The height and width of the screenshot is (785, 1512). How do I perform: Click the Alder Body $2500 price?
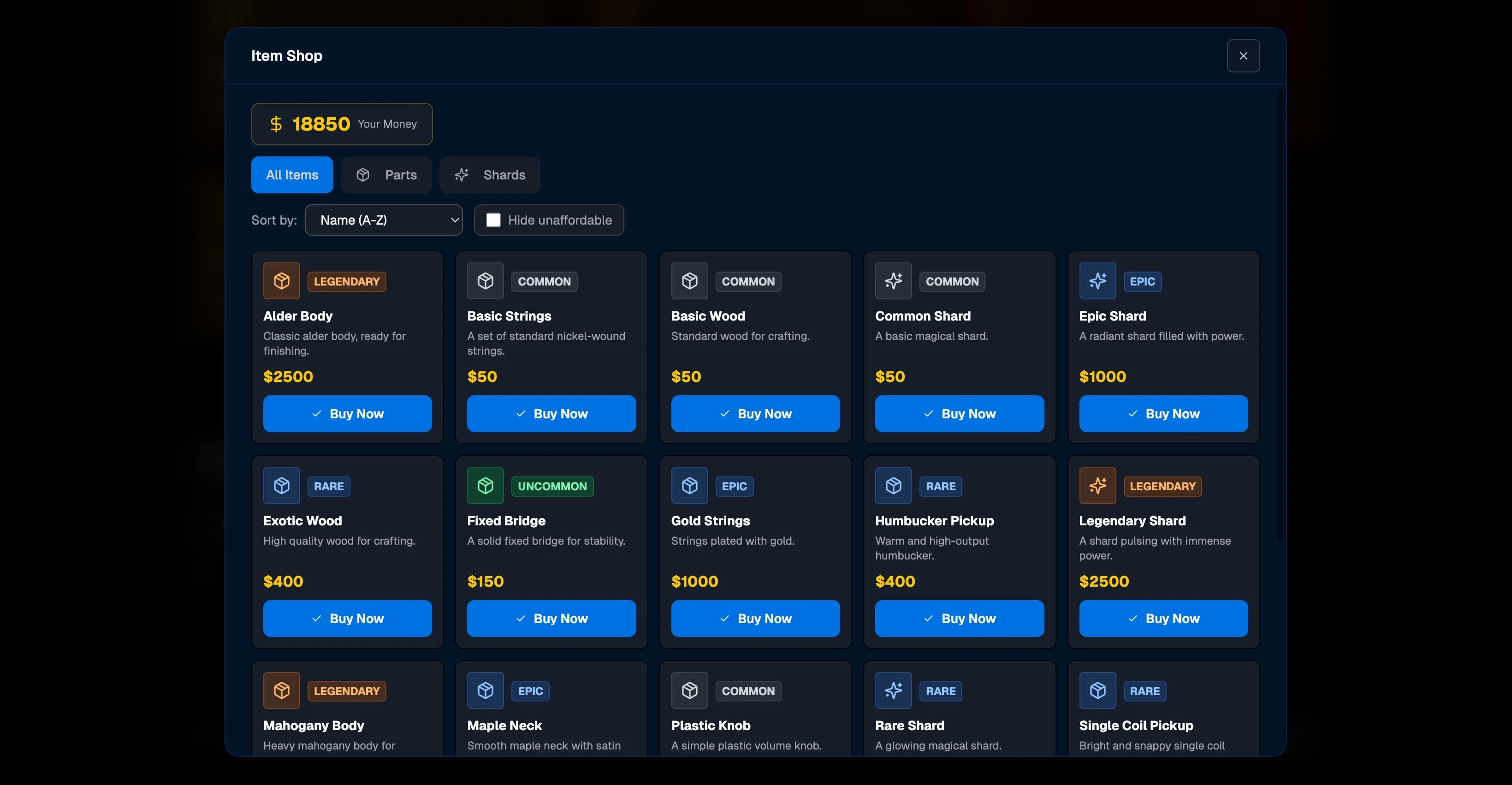[288, 377]
